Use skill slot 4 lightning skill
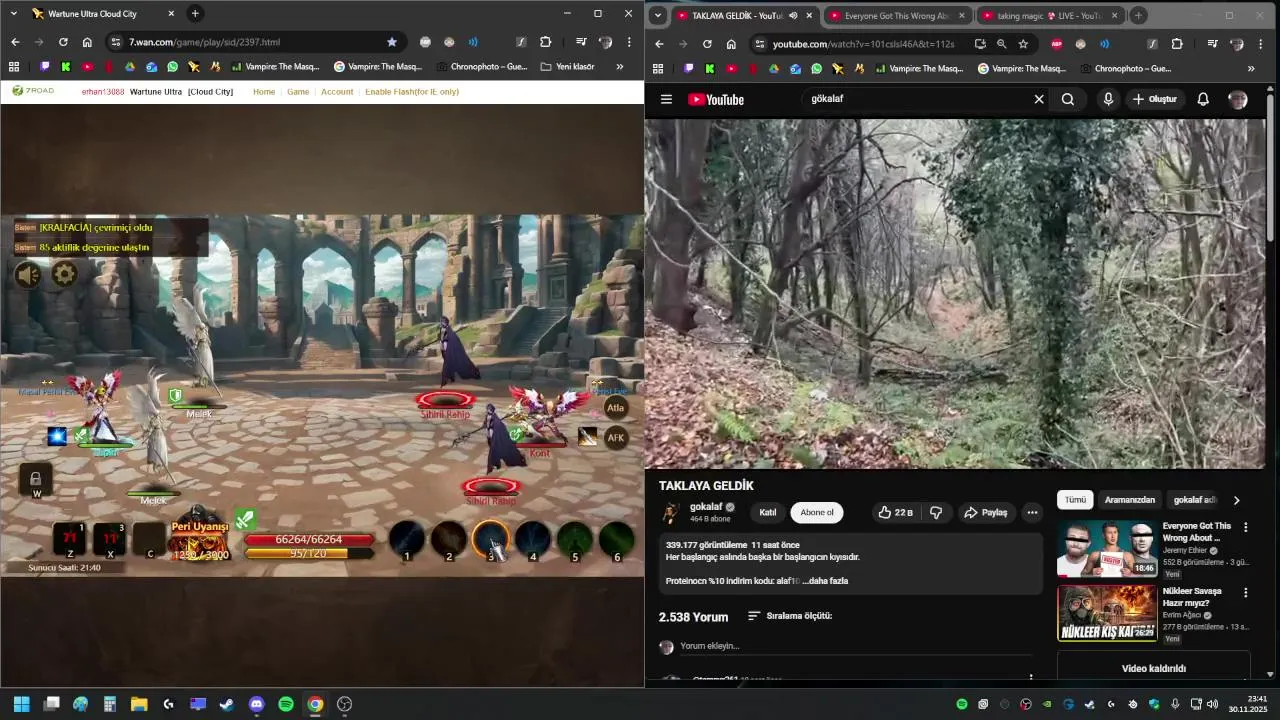The height and width of the screenshot is (720, 1280). [x=532, y=540]
